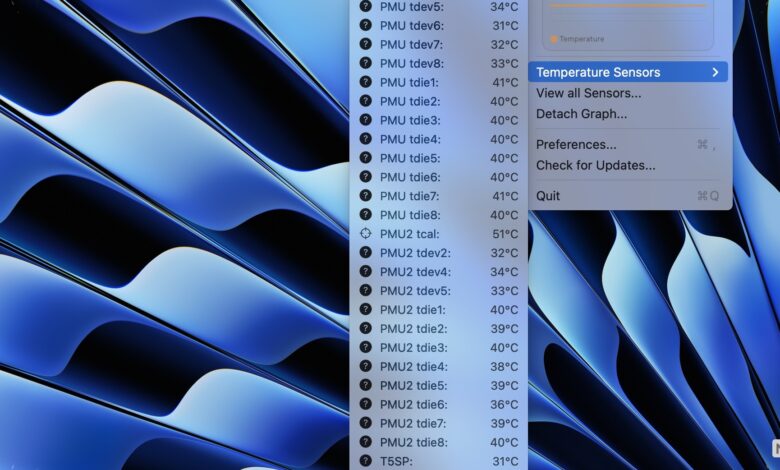Select the PMU tdie6 sensor label
The image size is (780, 470).
(410, 177)
